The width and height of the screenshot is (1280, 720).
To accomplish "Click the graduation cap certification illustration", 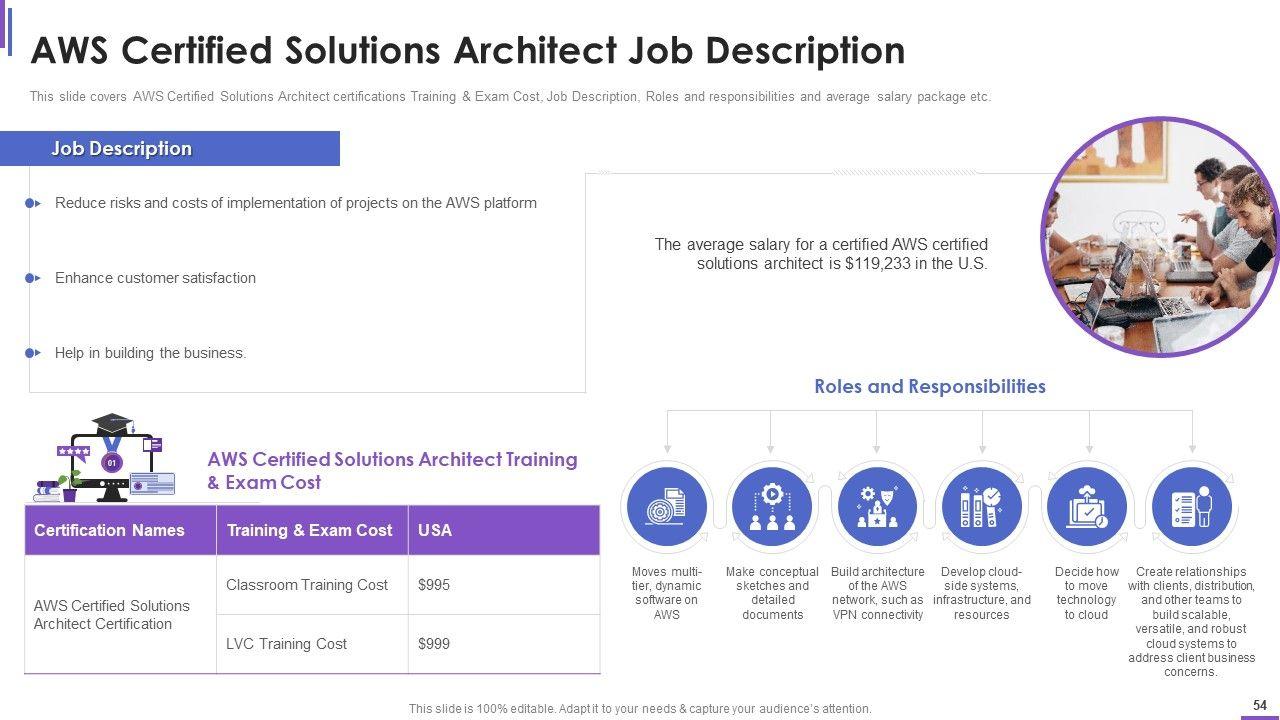I will coord(105,460).
